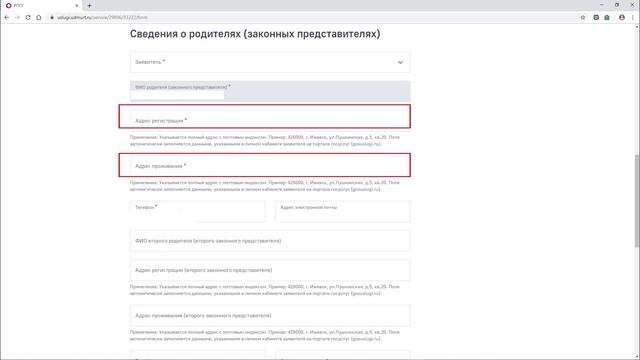Minimize the browser window
This screenshot has height=360, width=640.
602,5
